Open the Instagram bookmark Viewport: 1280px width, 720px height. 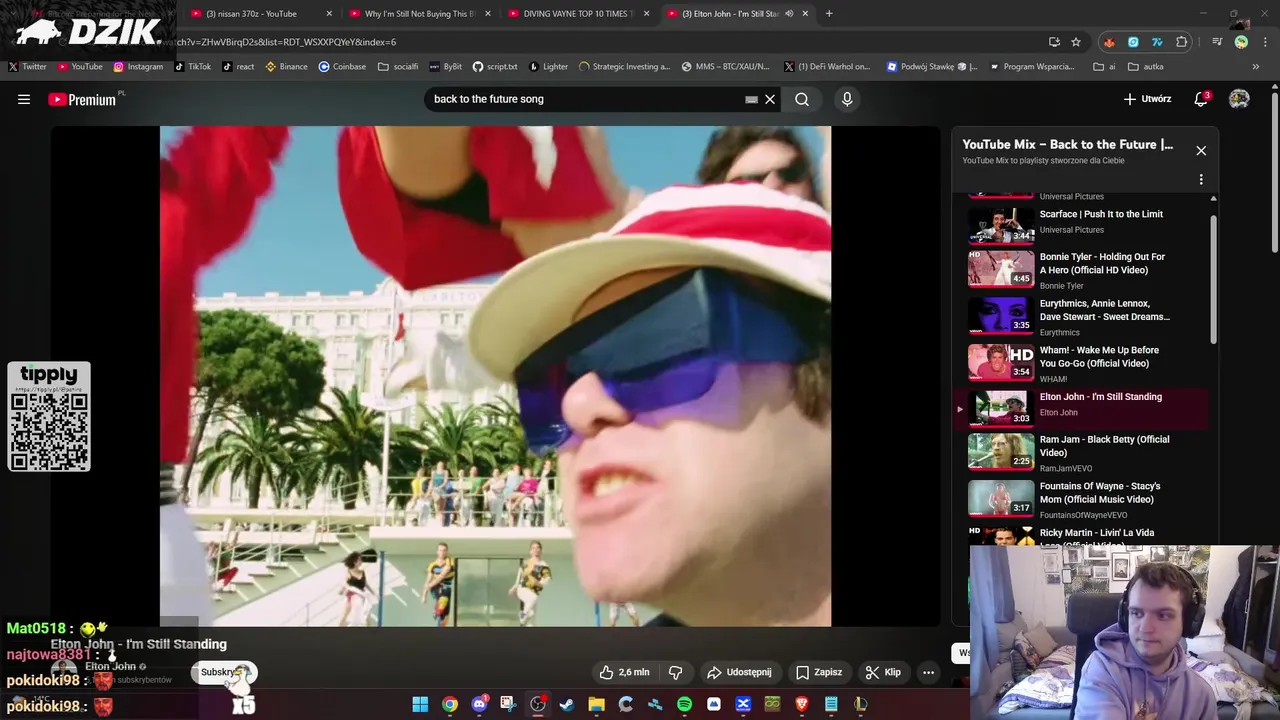tap(138, 67)
